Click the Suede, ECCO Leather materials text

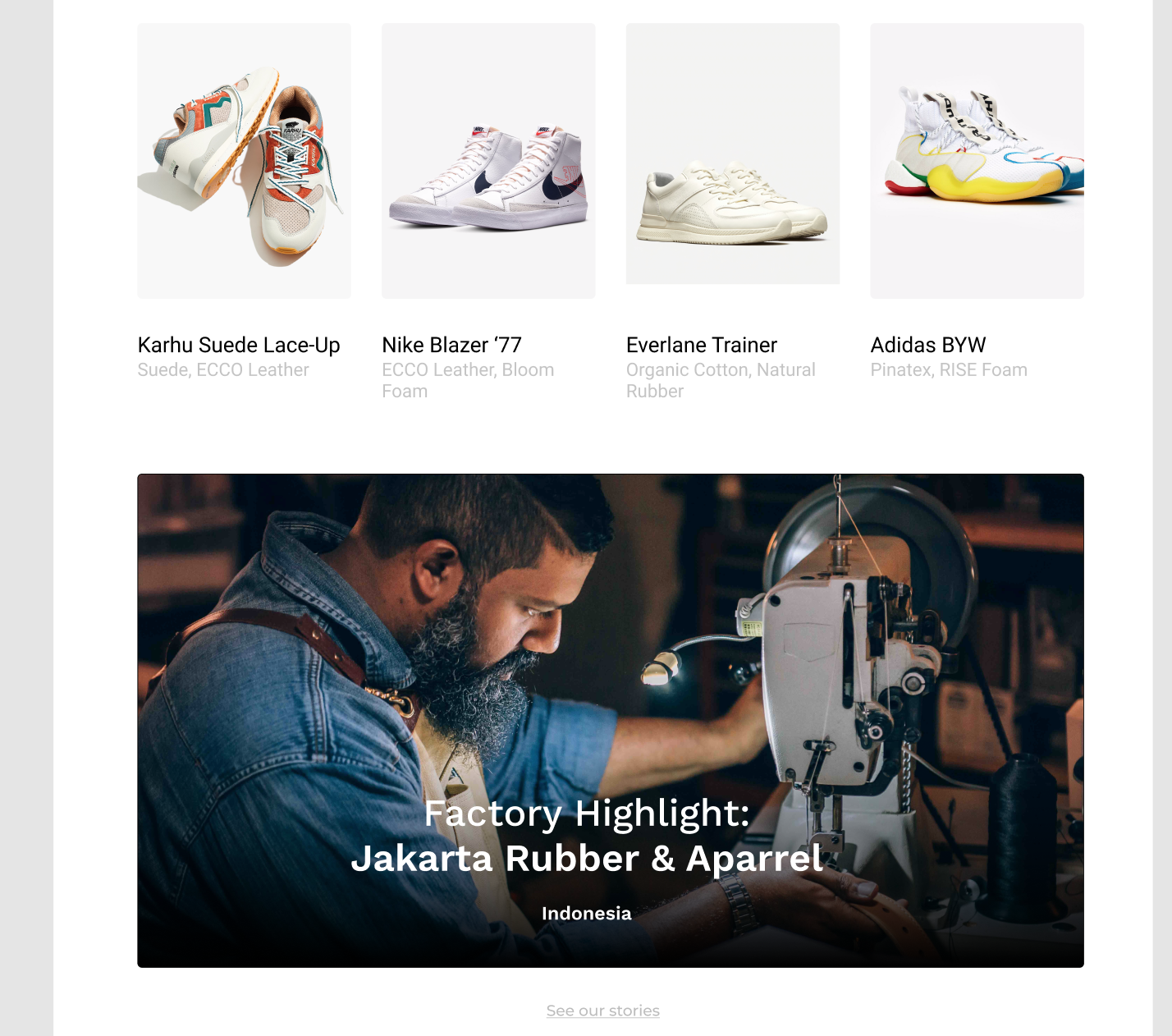pyautogui.click(x=223, y=370)
